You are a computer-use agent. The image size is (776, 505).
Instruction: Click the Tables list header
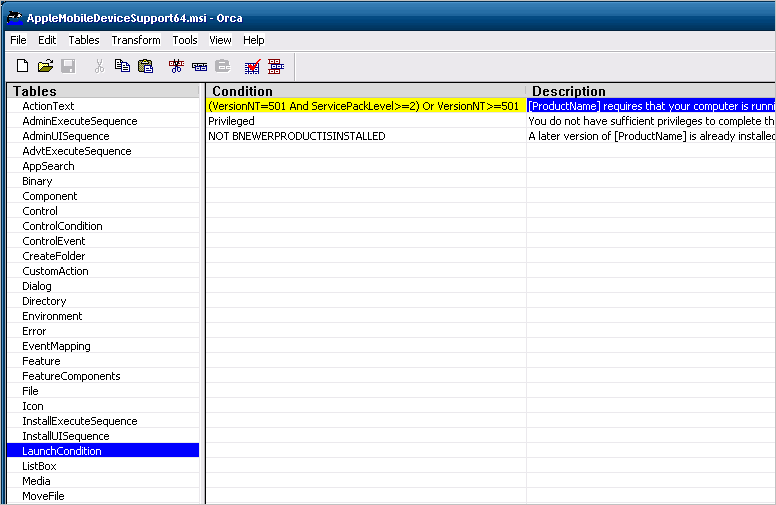pyautogui.click(x=103, y=91)
